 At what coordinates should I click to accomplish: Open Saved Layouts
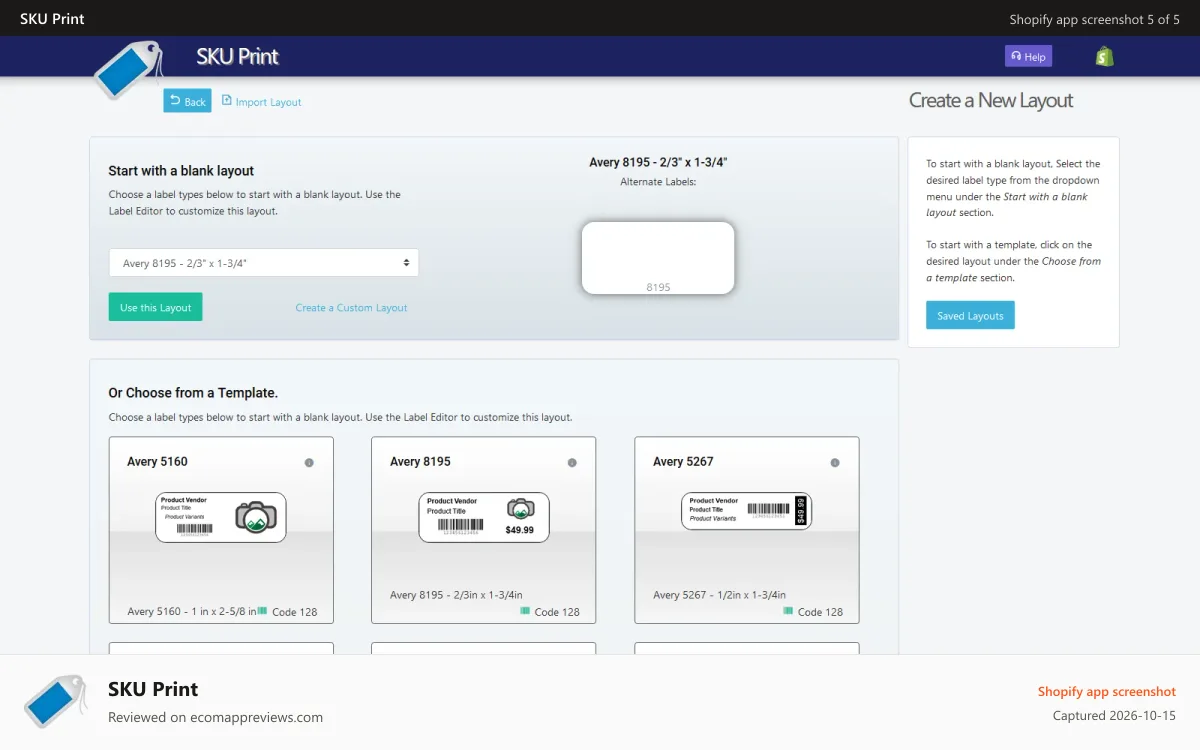[970, 315]
